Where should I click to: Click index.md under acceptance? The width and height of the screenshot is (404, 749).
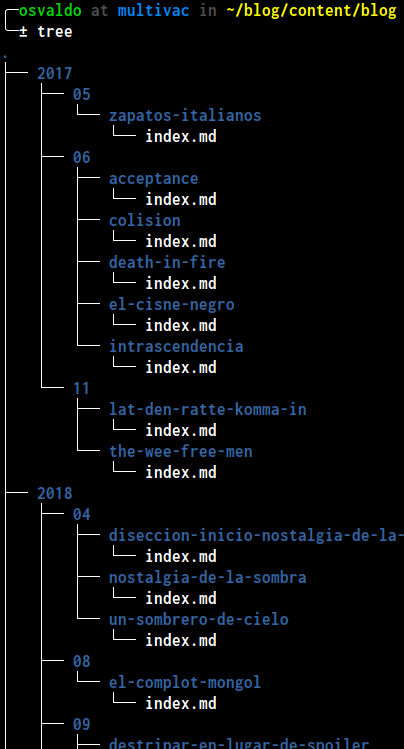pyautogui.click(x=181, y=200)
